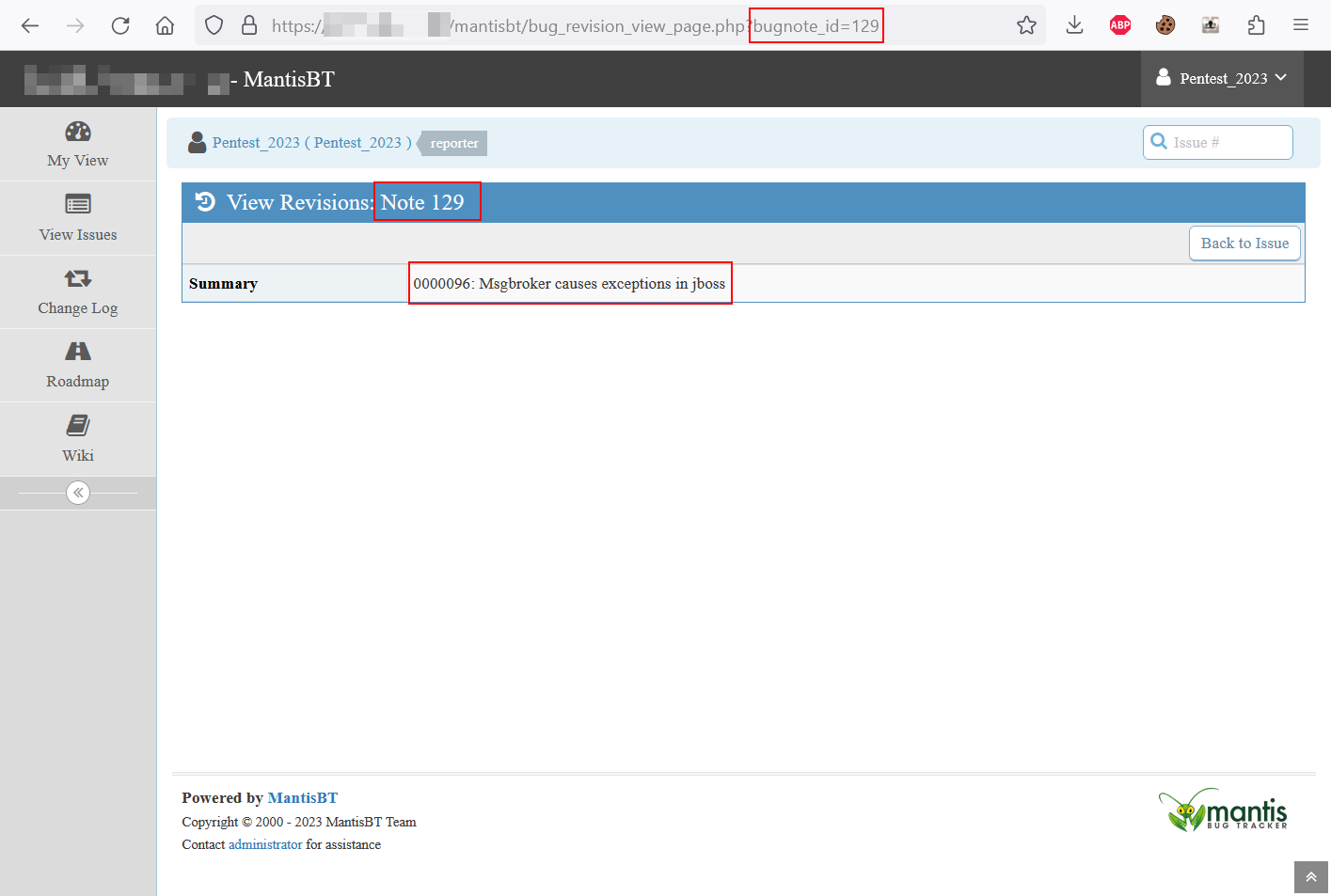The height and width of the screenshot is (896, 1331).
Task: Open the Adblock Plus extension icon
Action: click(1119, 25)
